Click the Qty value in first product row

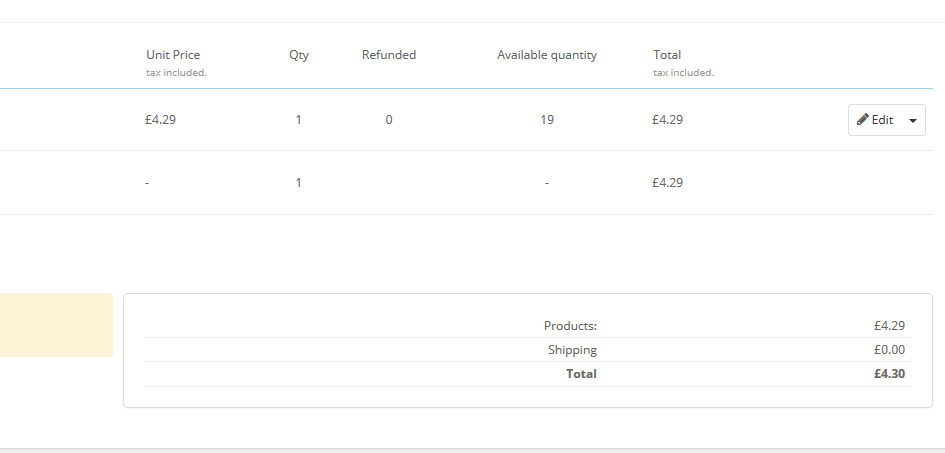298,120
